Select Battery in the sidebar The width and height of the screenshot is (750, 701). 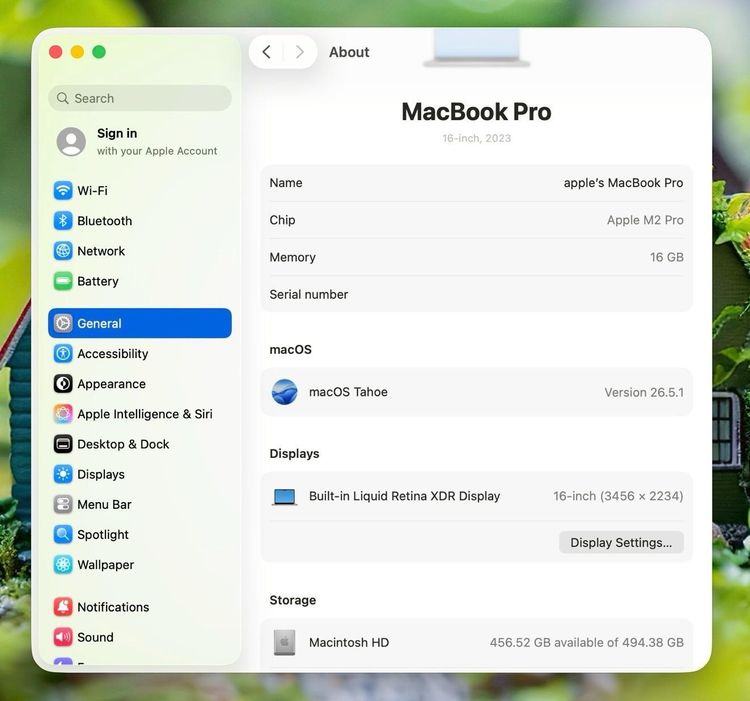pos(140,281)
